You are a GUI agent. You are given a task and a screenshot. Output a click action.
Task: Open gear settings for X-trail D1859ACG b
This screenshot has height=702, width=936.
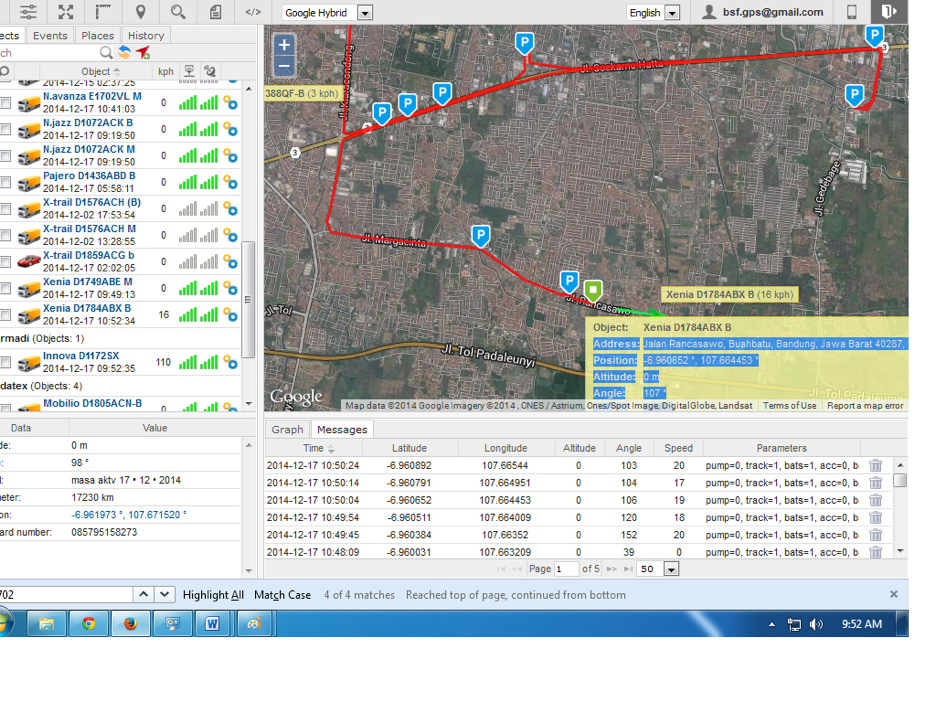point(230,261)
